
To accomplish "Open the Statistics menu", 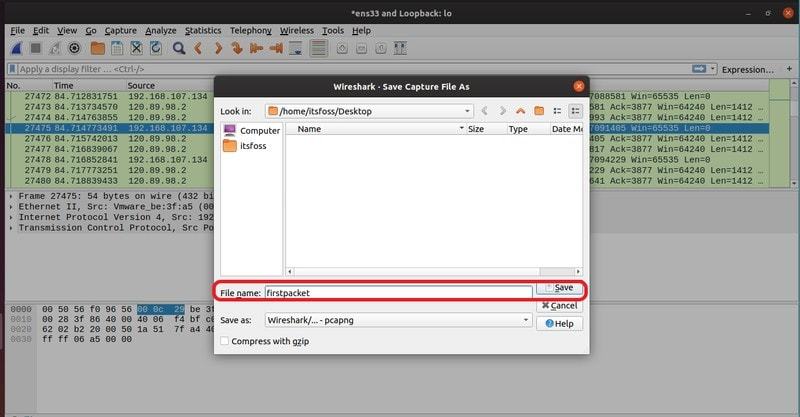I will 203,31.
